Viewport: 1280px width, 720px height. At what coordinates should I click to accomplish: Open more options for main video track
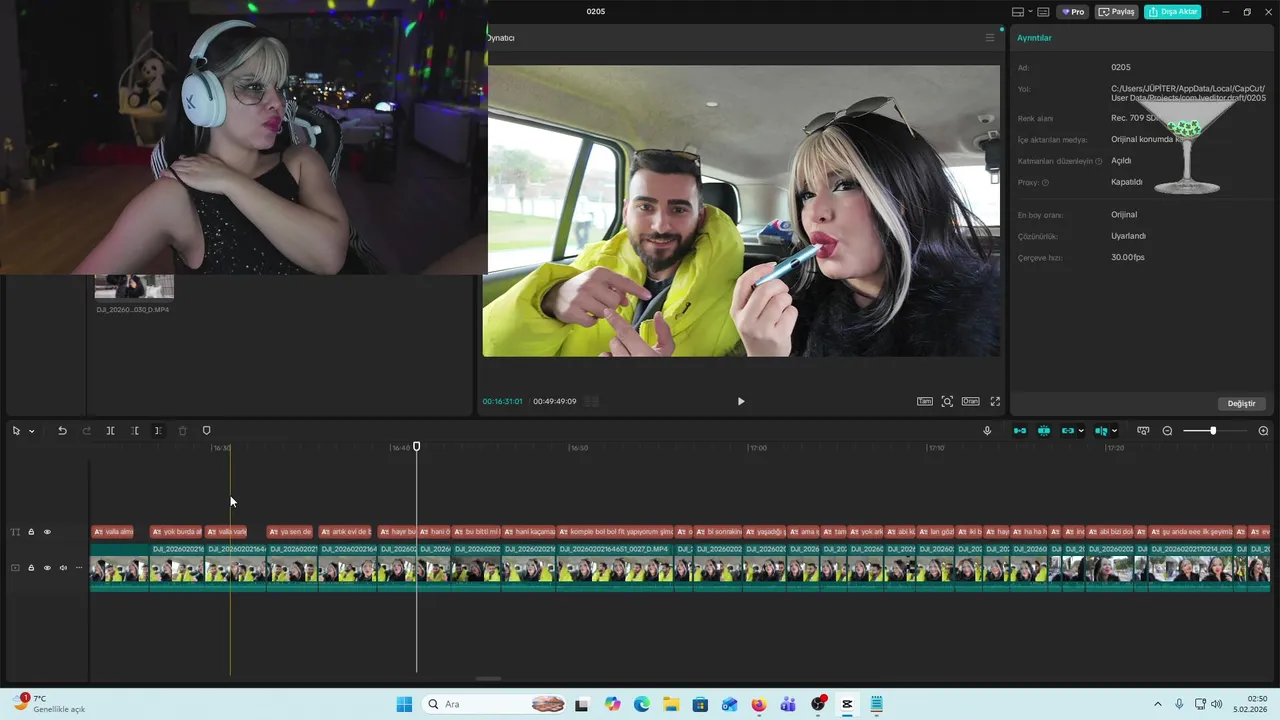79,568
